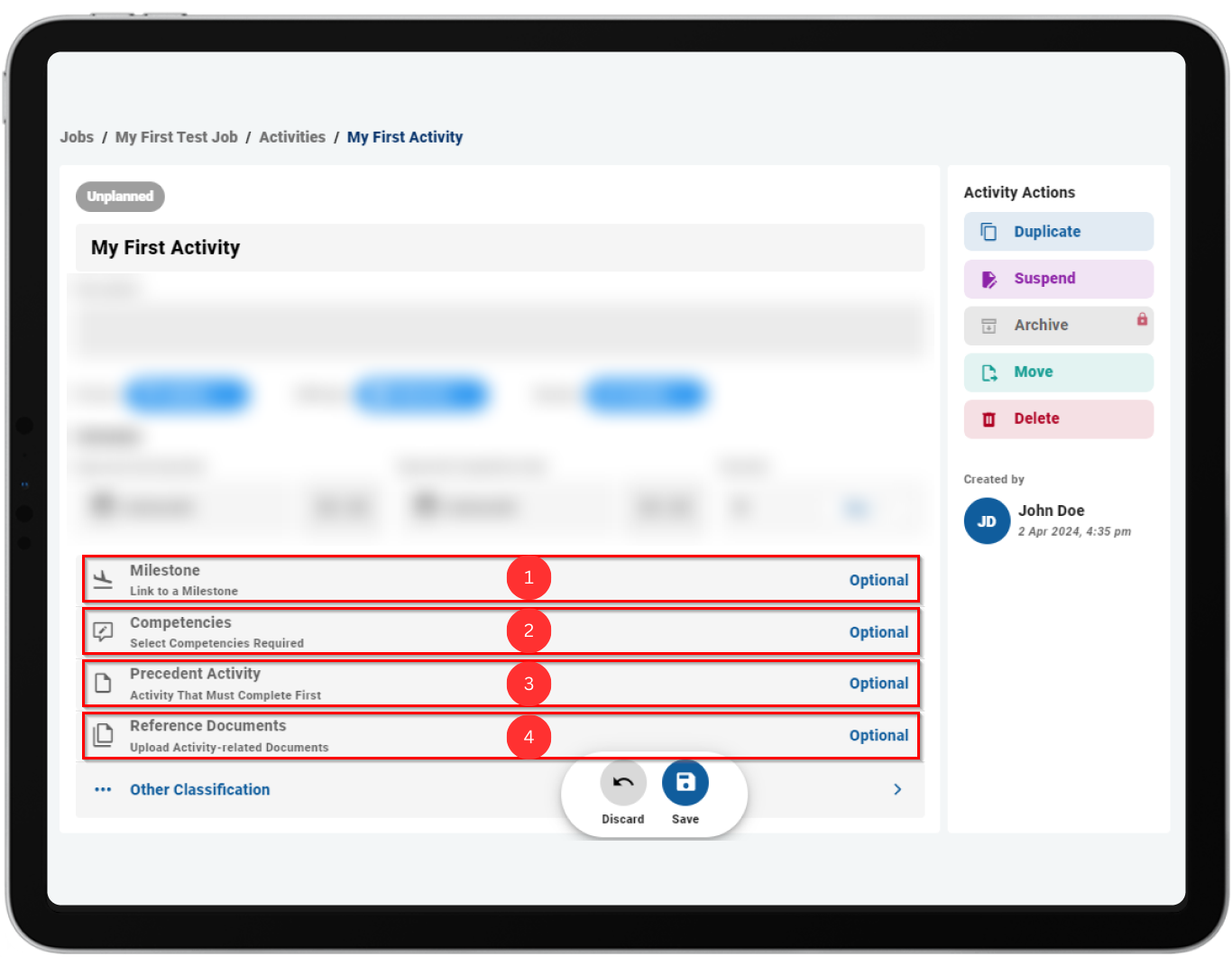Discard changes with the undo button

coord(623,783)
